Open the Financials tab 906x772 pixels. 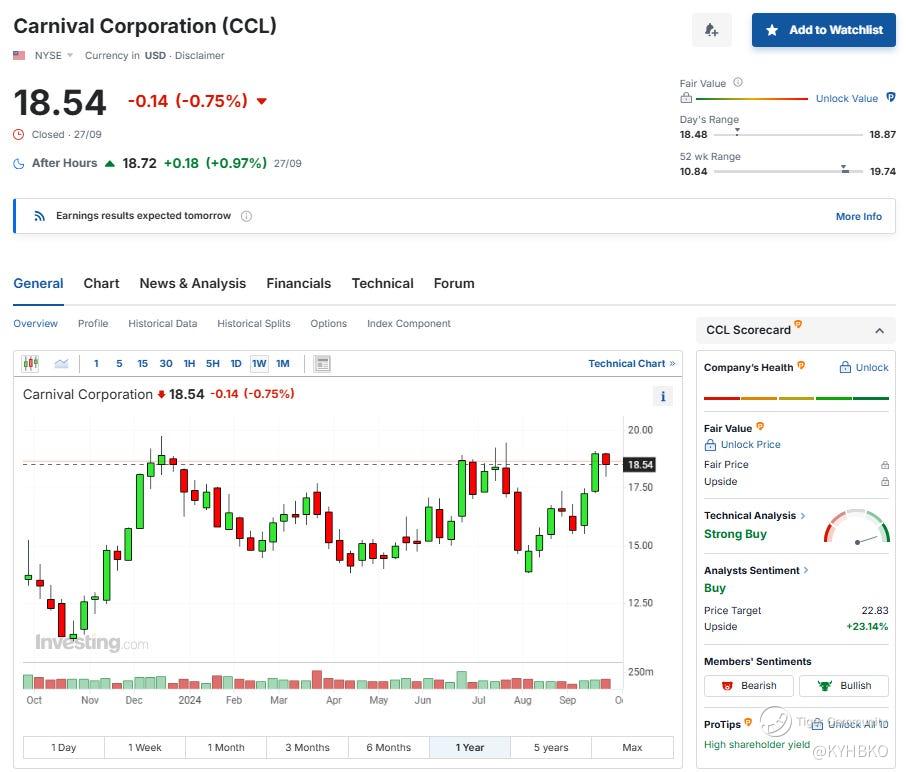(x=299, y=284)
